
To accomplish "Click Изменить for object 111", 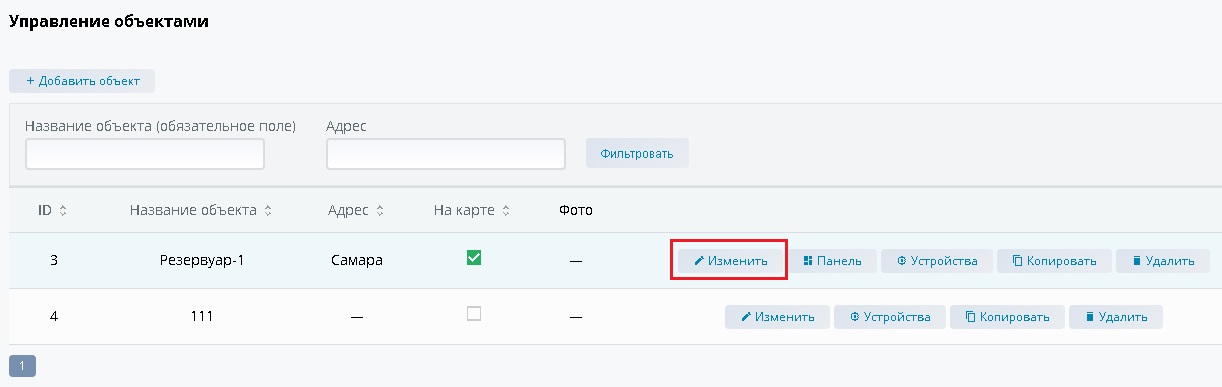I will tap(777, 317).
